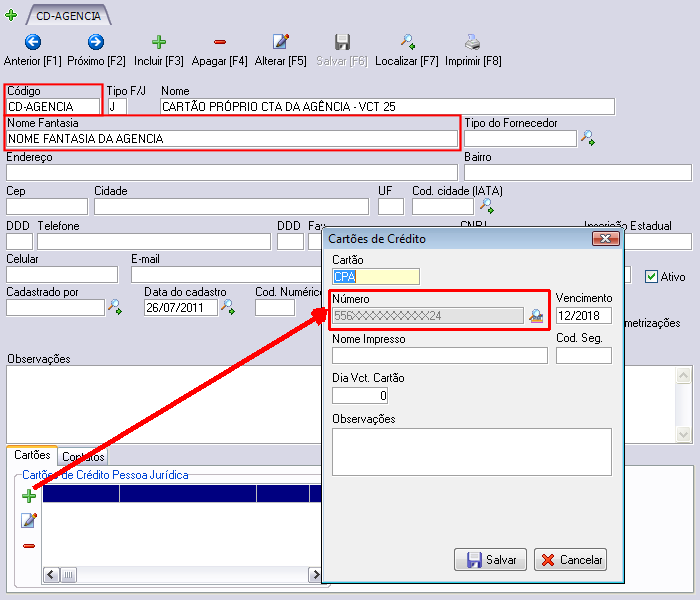
Task: Click the Cidade field
Action: click(x=231, y=207)
